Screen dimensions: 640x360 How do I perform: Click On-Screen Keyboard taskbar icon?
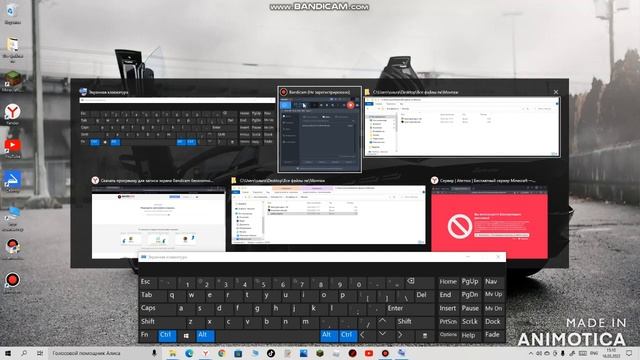[402, 353]
